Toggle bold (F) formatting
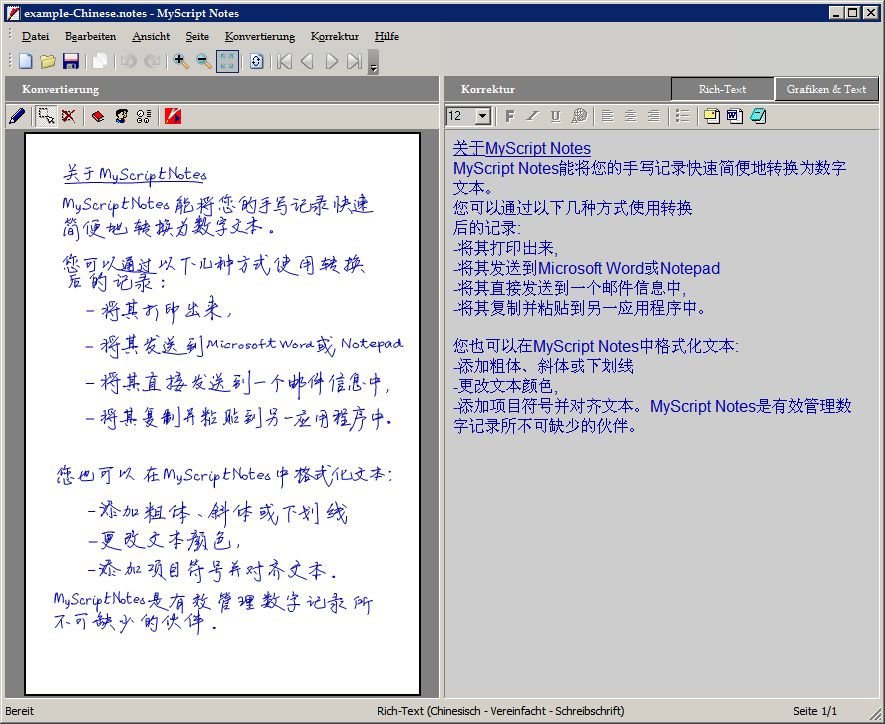The width and height of the screenshot is (885, 724). pos(510,116)
